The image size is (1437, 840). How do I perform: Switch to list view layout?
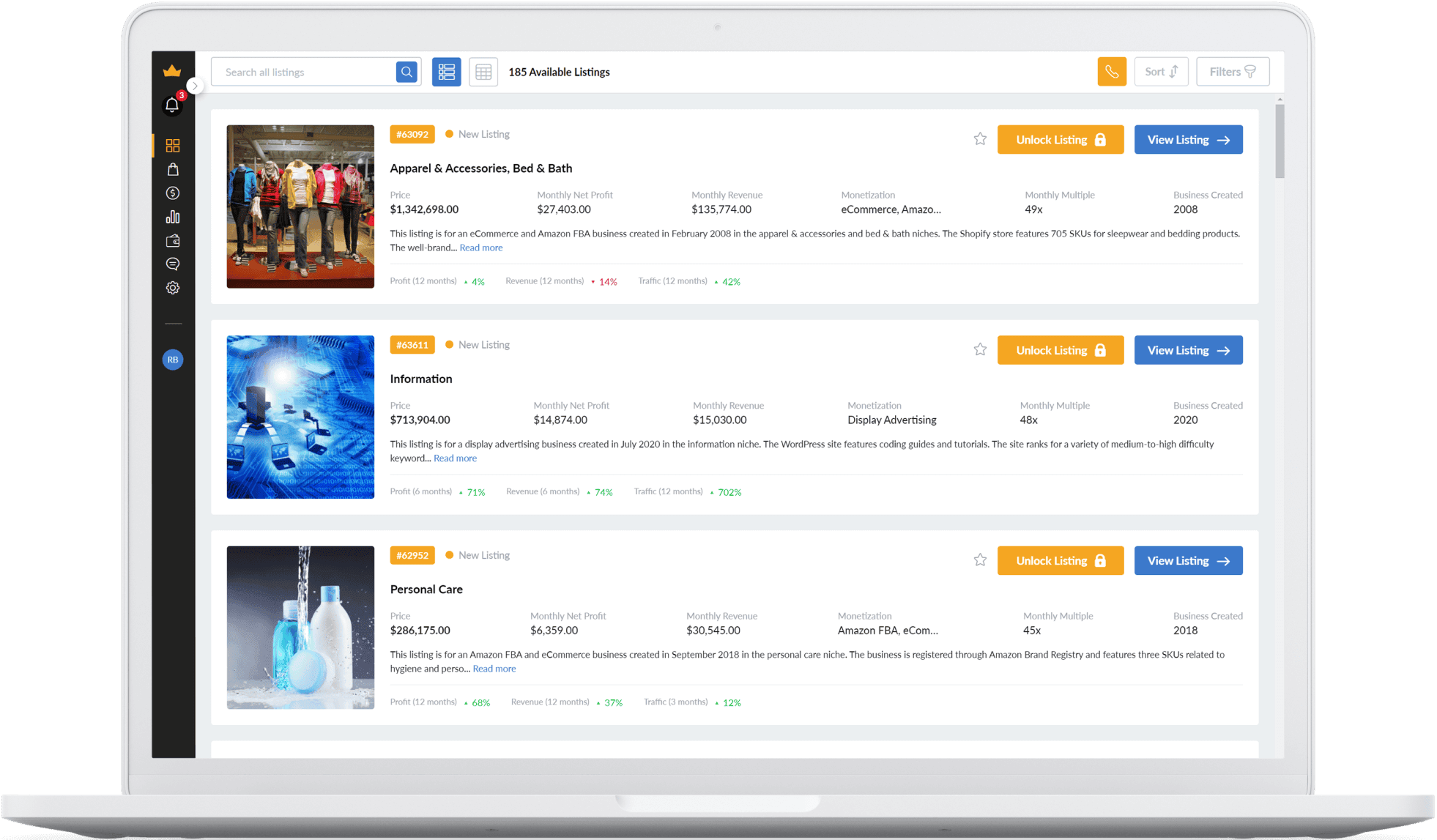pyautogui.click(x=446, y=72)
